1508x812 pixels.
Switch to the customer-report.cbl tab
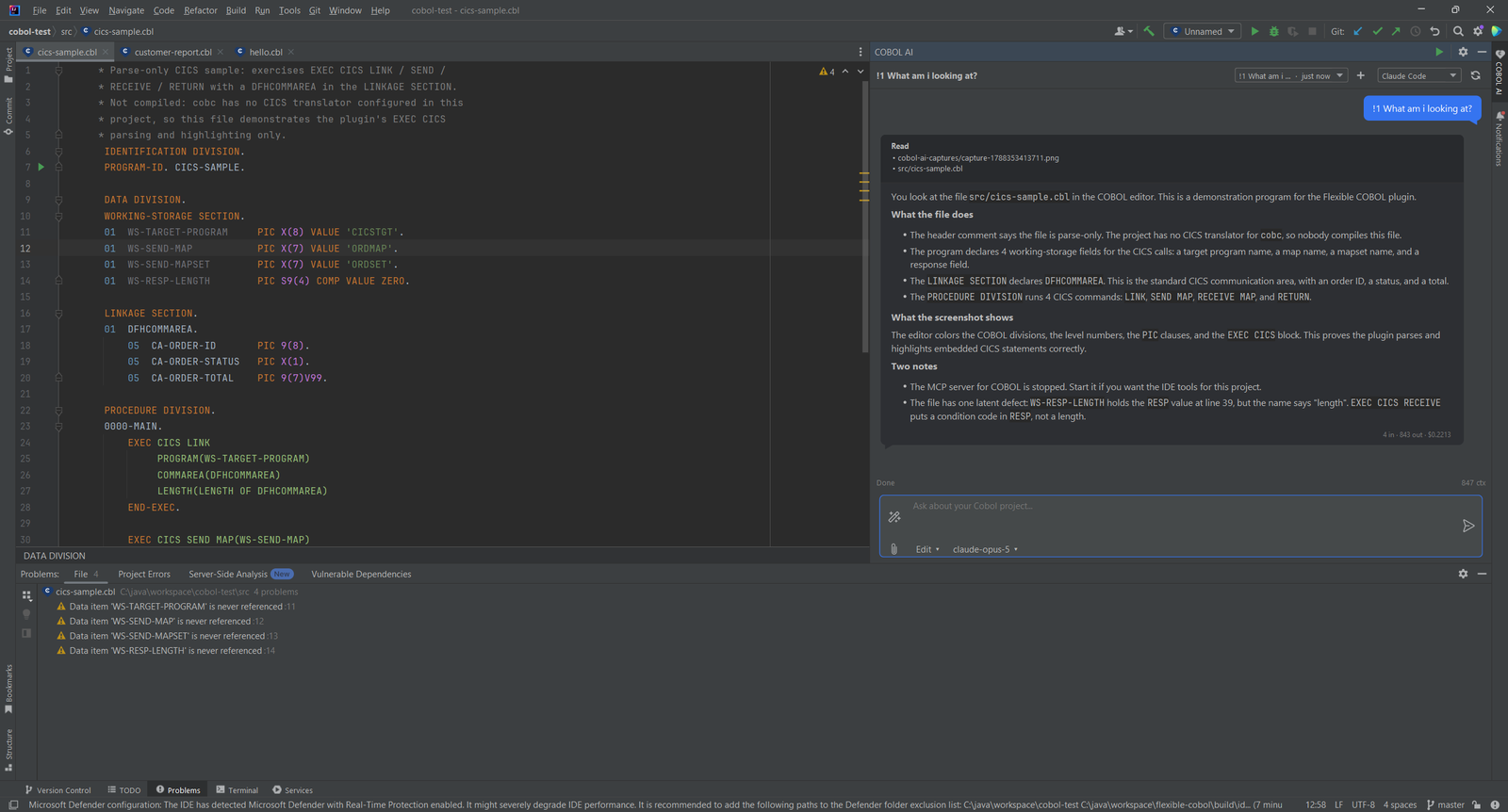tap(172, 52)
